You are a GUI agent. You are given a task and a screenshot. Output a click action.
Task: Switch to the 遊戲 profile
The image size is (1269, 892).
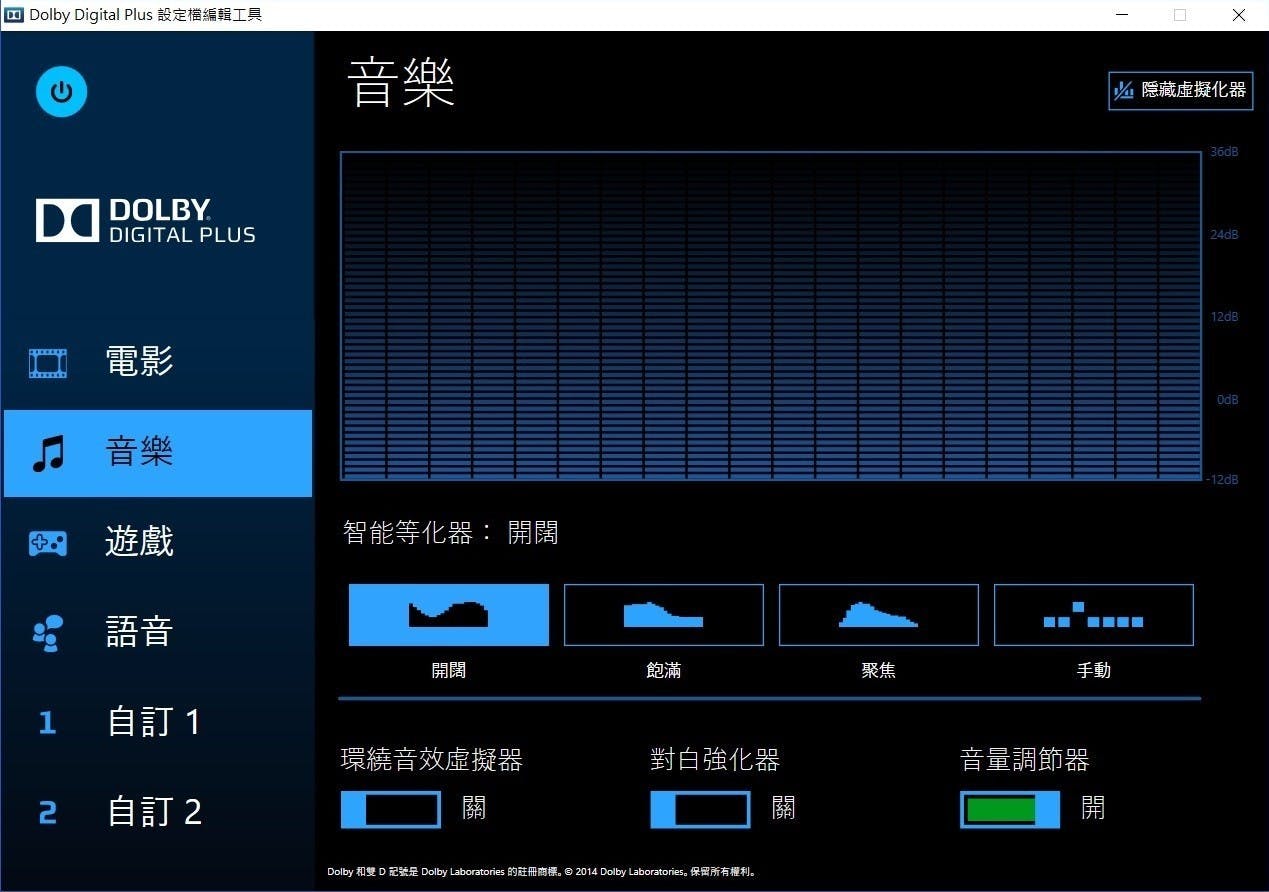tap(158, 543)
